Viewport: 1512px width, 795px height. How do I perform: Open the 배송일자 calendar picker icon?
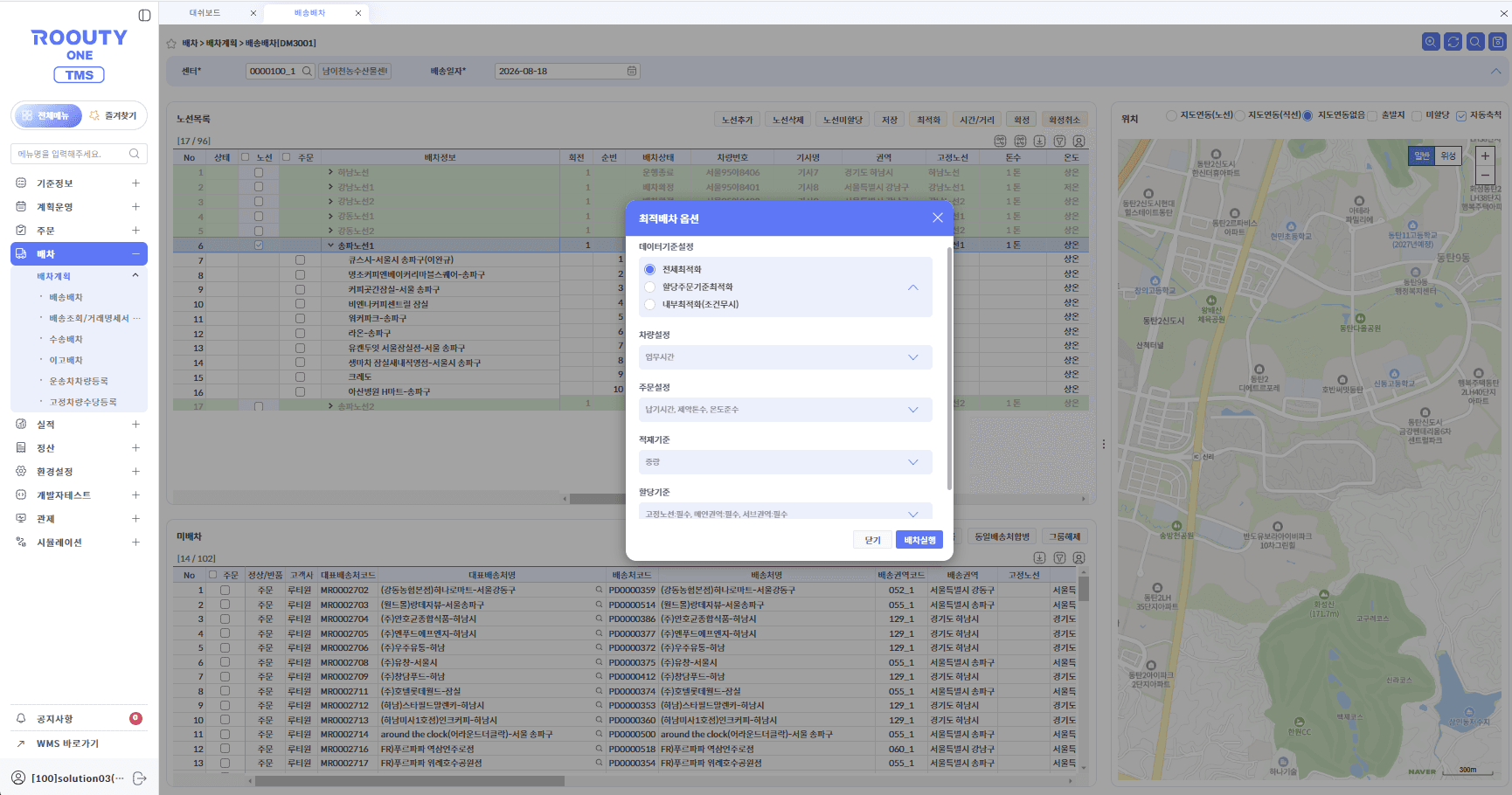(x=632, y=71)
